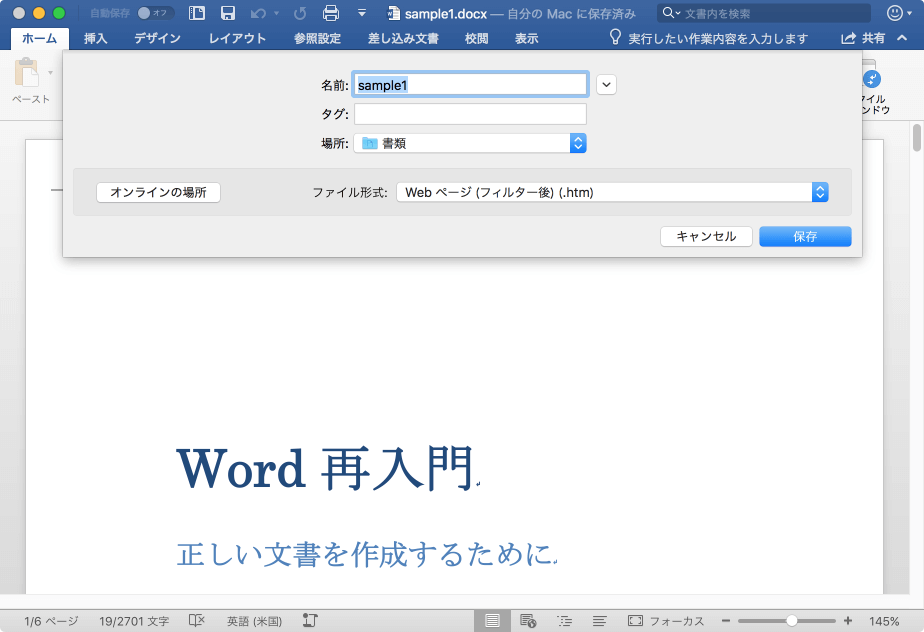This screenshot has width=924, height=632.
Task: Open the 差し込み文書 tab
Action: point(403,38)
